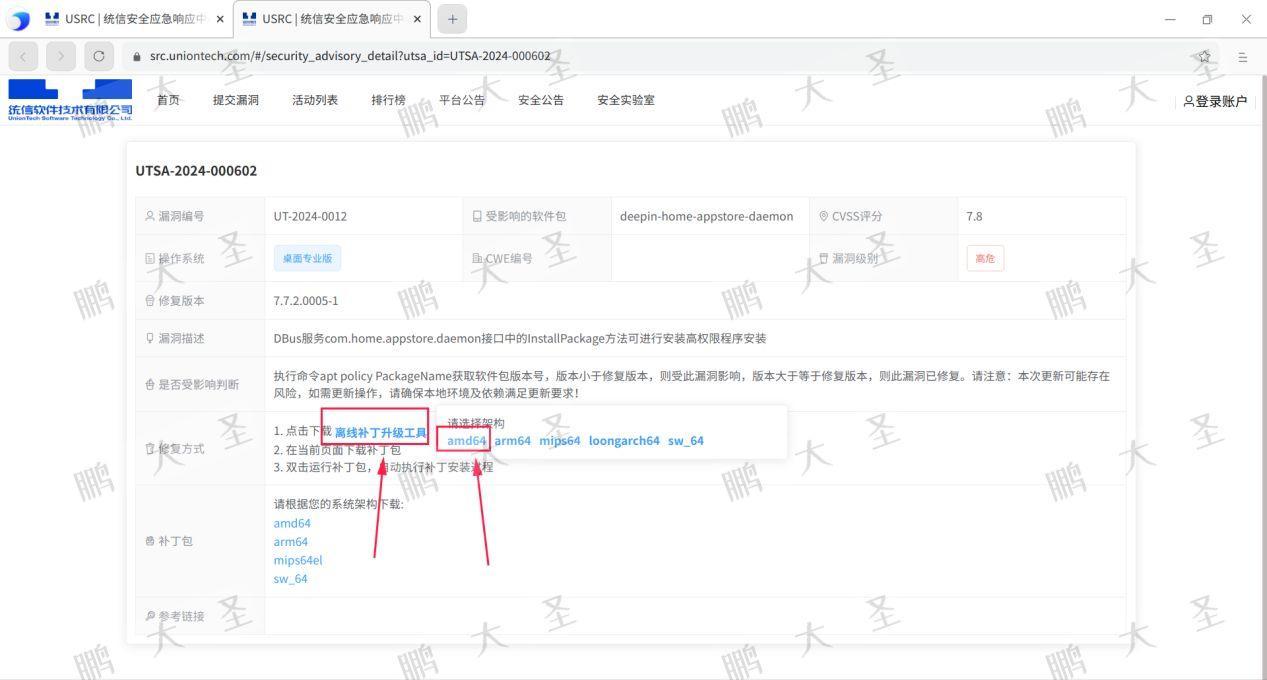Click the UT-2024-0012 vulnerability number
Screen dimensions: 1267x680
point(310,216)
